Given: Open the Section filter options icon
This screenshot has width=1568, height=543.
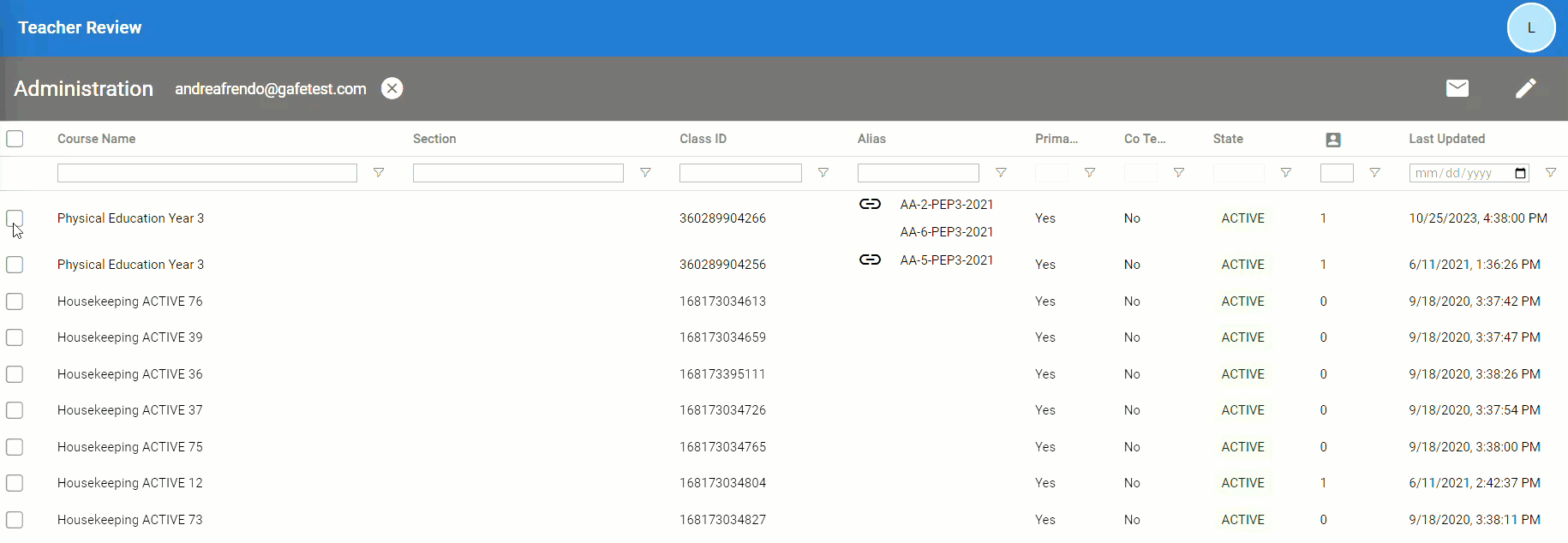Looking at the screenshot, I should pyautogui.click(x=645, y=173).
